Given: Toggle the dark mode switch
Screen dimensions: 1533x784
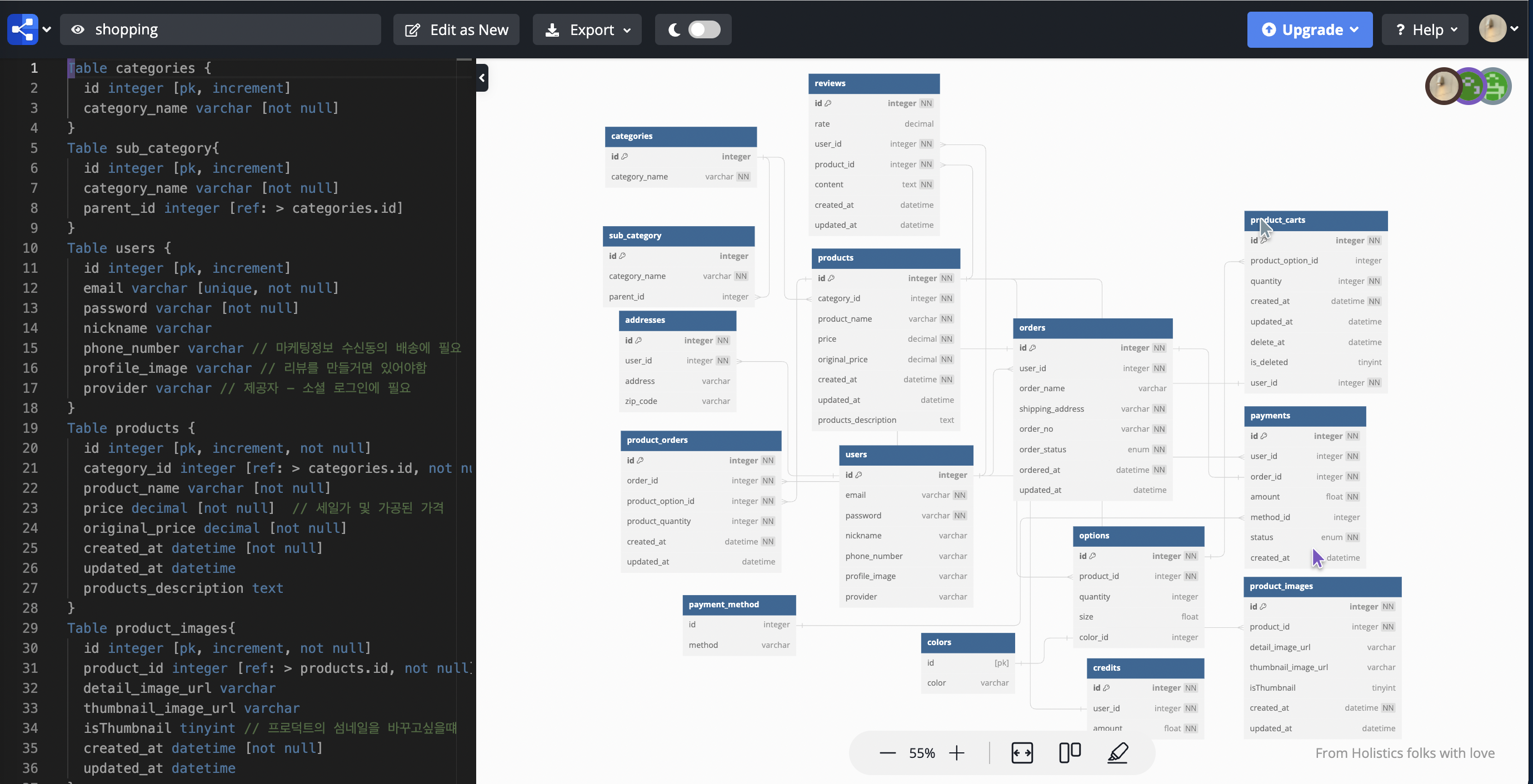Looking at the screenshot, I should (704, 30).
